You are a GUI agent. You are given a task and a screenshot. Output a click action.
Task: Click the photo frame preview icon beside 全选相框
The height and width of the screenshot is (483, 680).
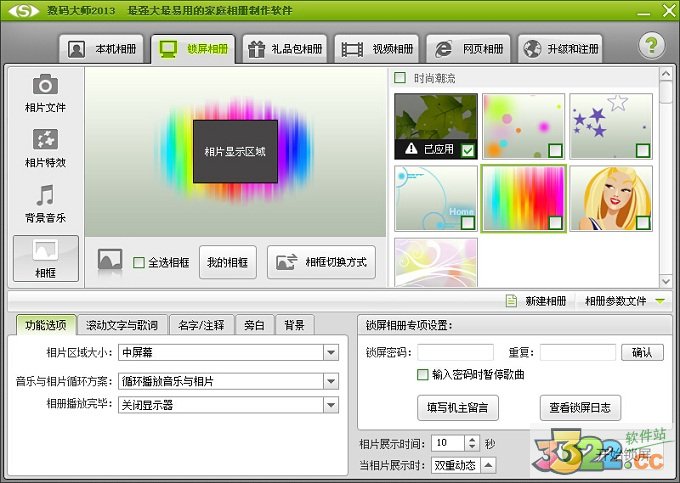coord(110,262)
